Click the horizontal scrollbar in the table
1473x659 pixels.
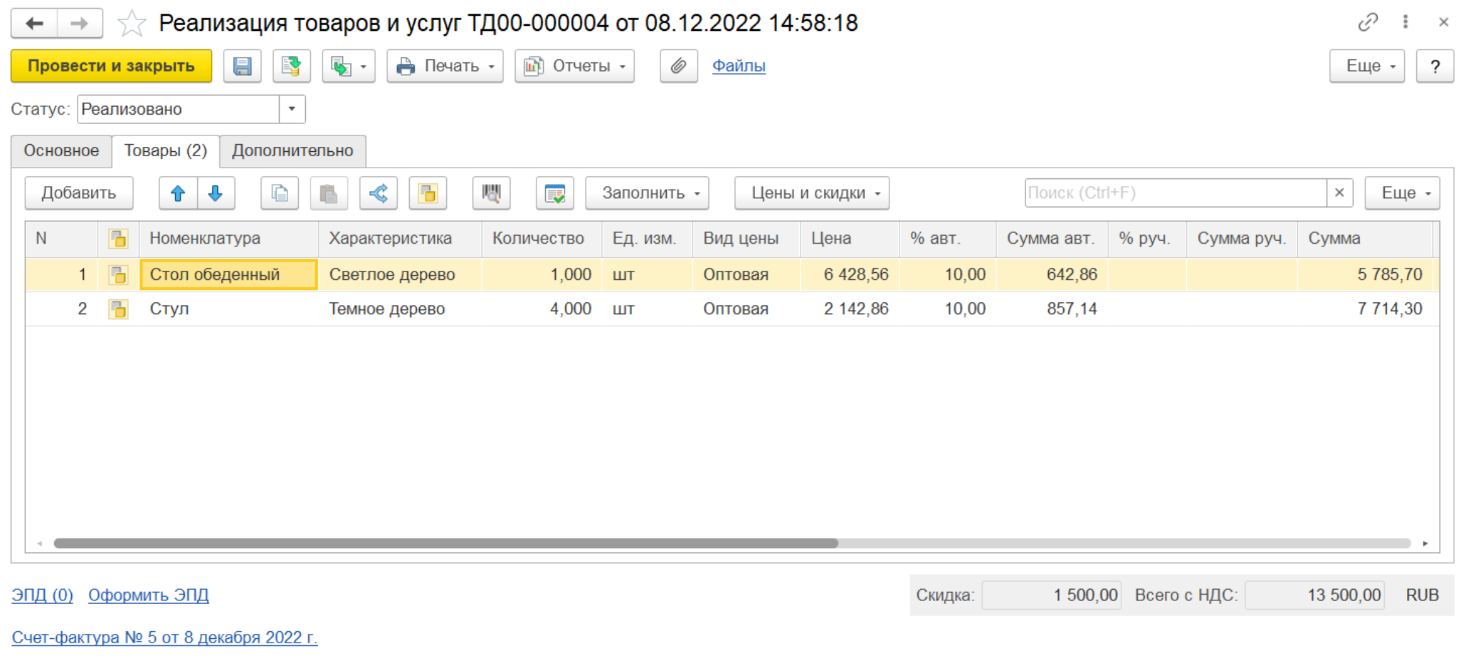445,543
